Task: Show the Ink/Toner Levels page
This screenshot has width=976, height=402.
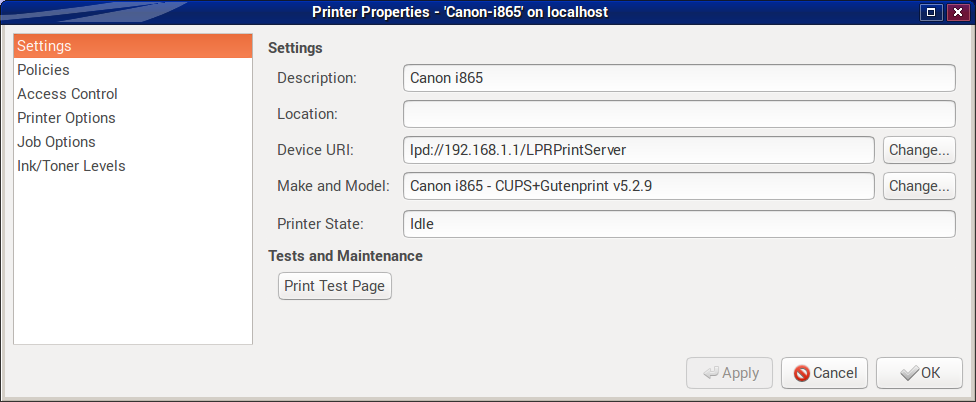Action: coord(132,166)
